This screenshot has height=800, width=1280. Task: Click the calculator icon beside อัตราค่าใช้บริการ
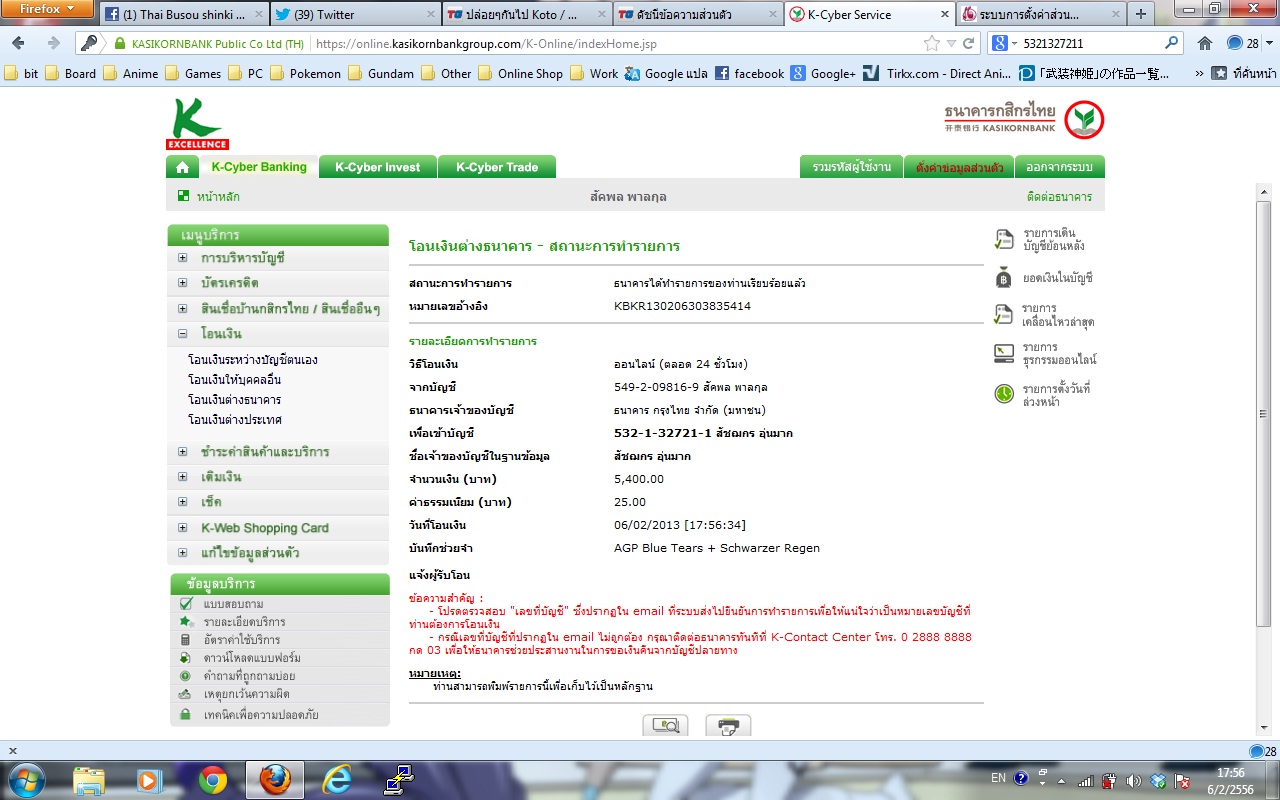tap(185, 640)
